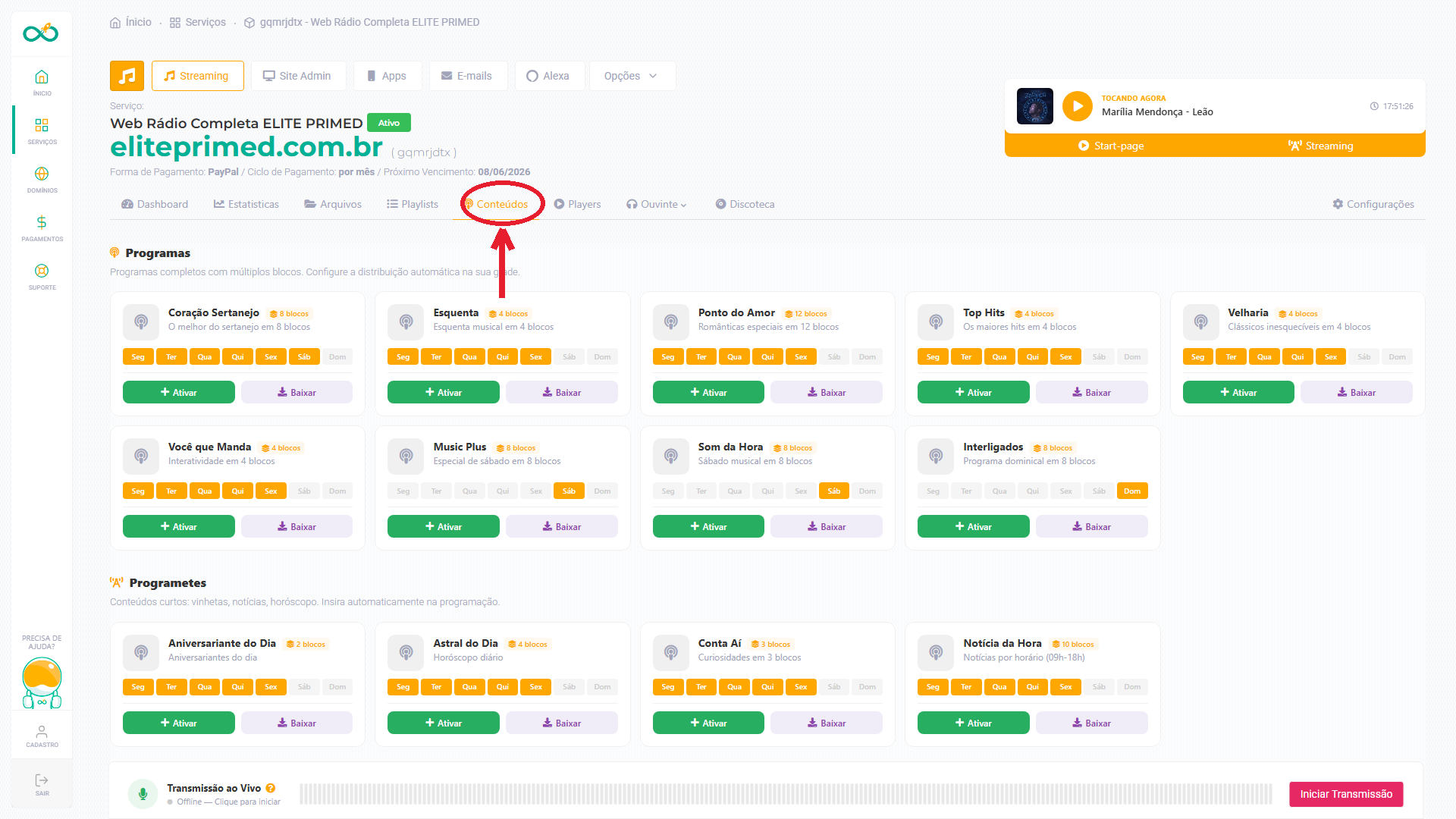The height and width of the screenshot is (819, 1456).
Task: Click the podcast icon of Esquenta card
Action: (x=406, y=322)
